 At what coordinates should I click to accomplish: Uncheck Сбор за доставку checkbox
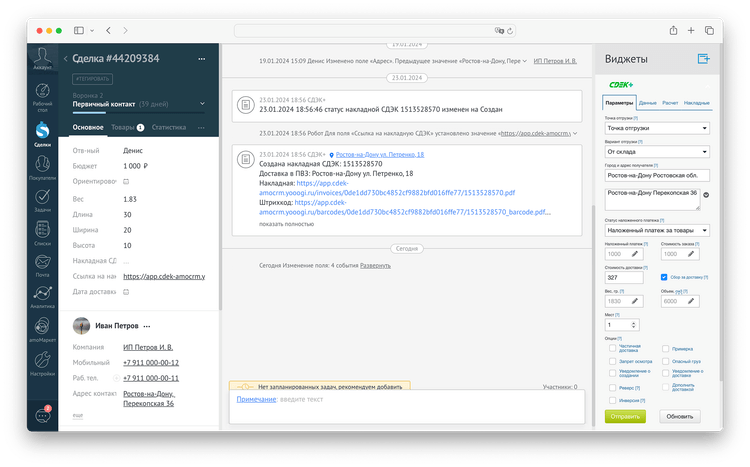click(x=664, y=277)
